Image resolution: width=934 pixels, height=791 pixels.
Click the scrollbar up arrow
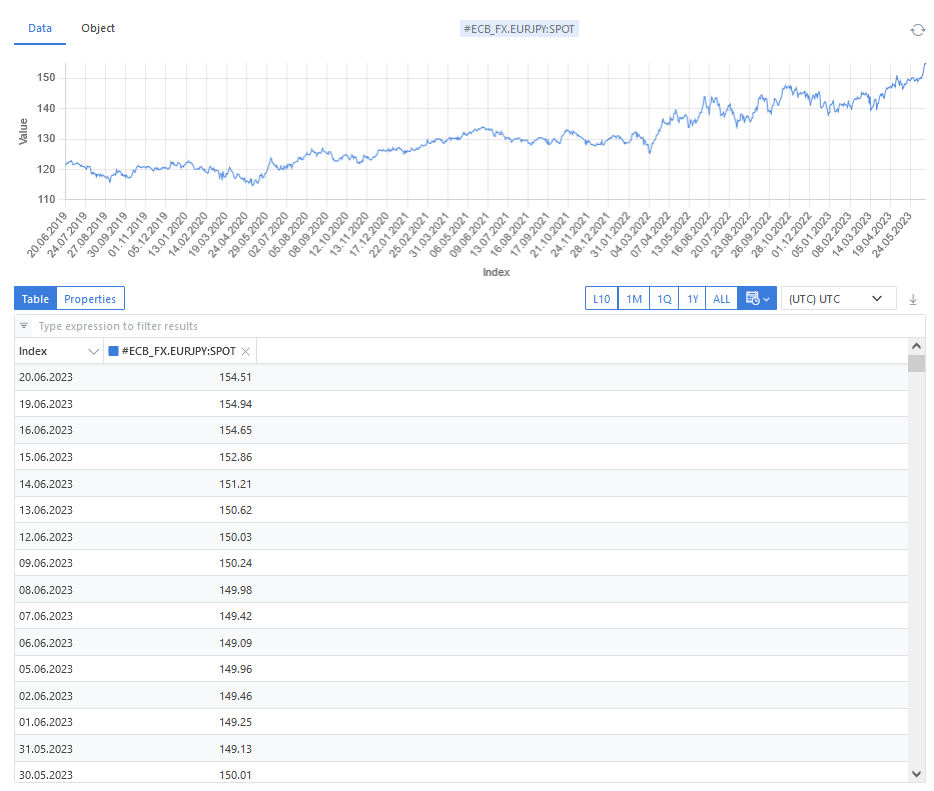point(916,345)
